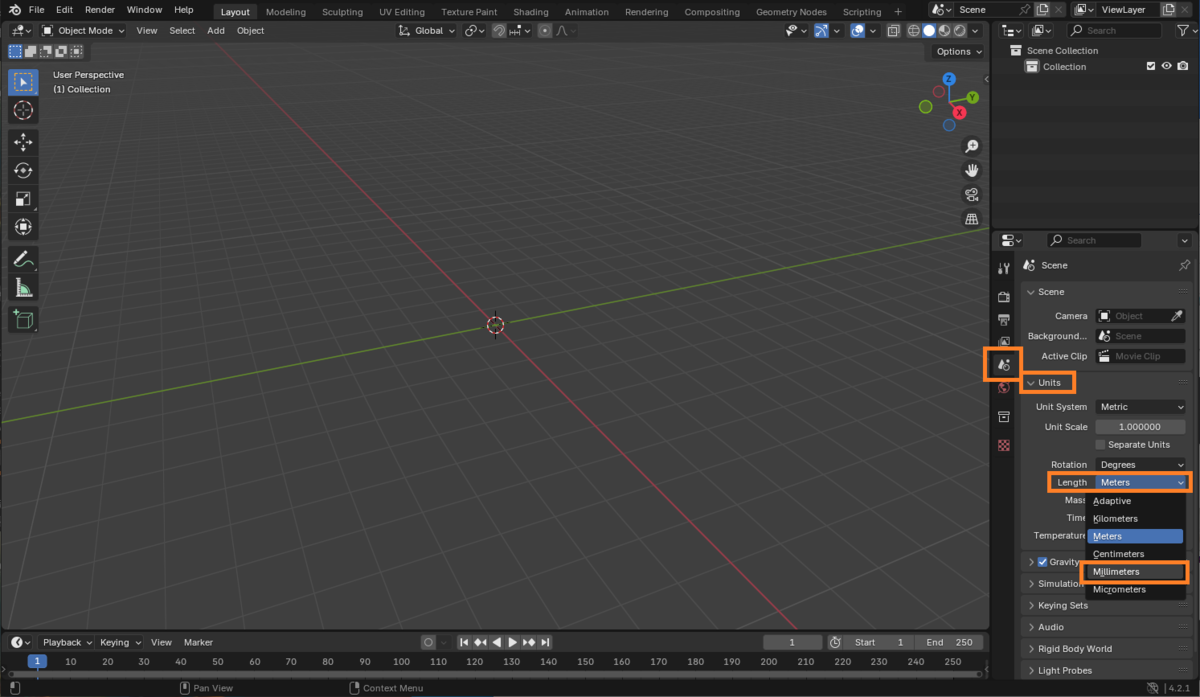Activate the 3D Cursor tool

click(24, 111)
